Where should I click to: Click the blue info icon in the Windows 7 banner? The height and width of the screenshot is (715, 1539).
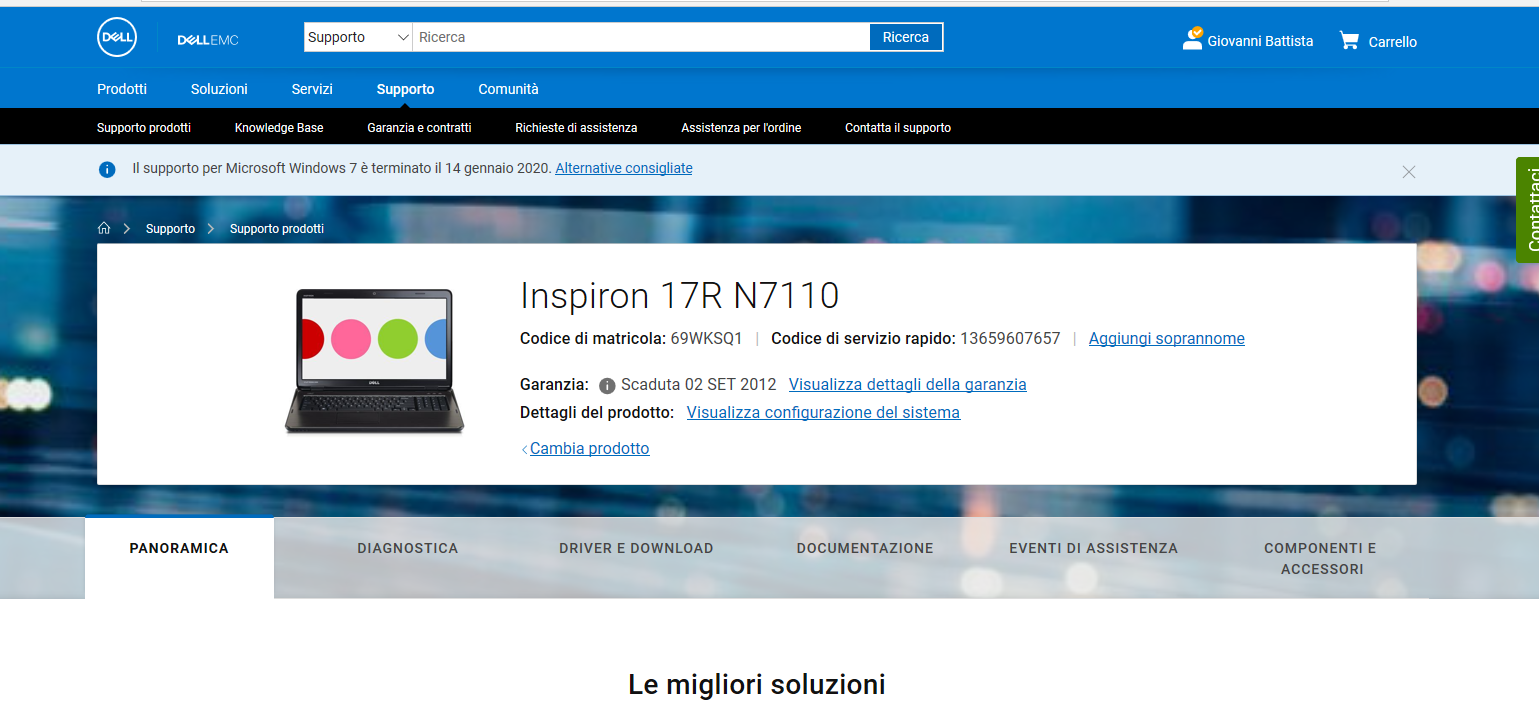click(107, 169)
